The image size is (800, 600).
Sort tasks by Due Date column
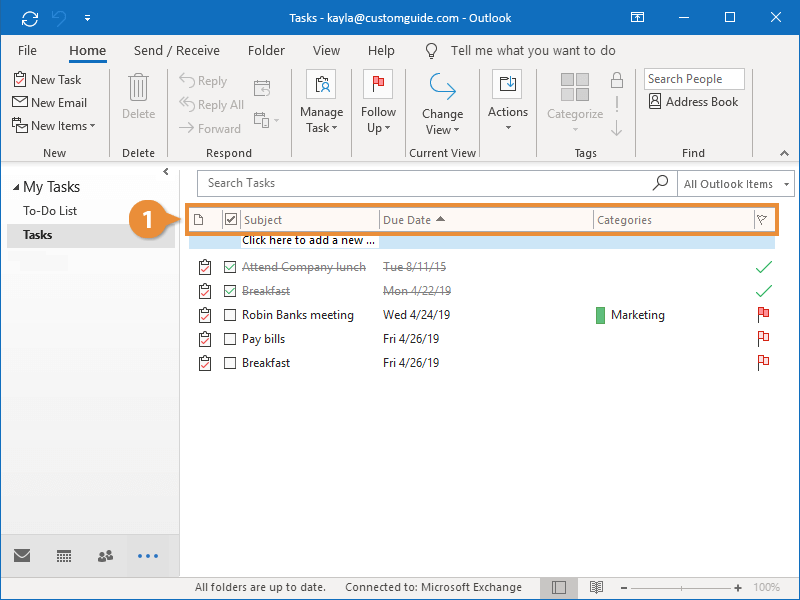coord(486,220)
